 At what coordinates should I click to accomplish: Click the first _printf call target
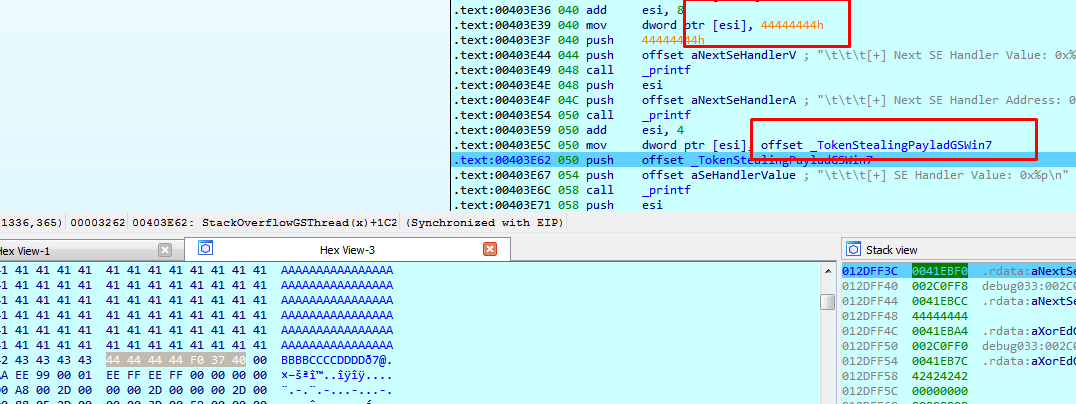click(659, 70)
